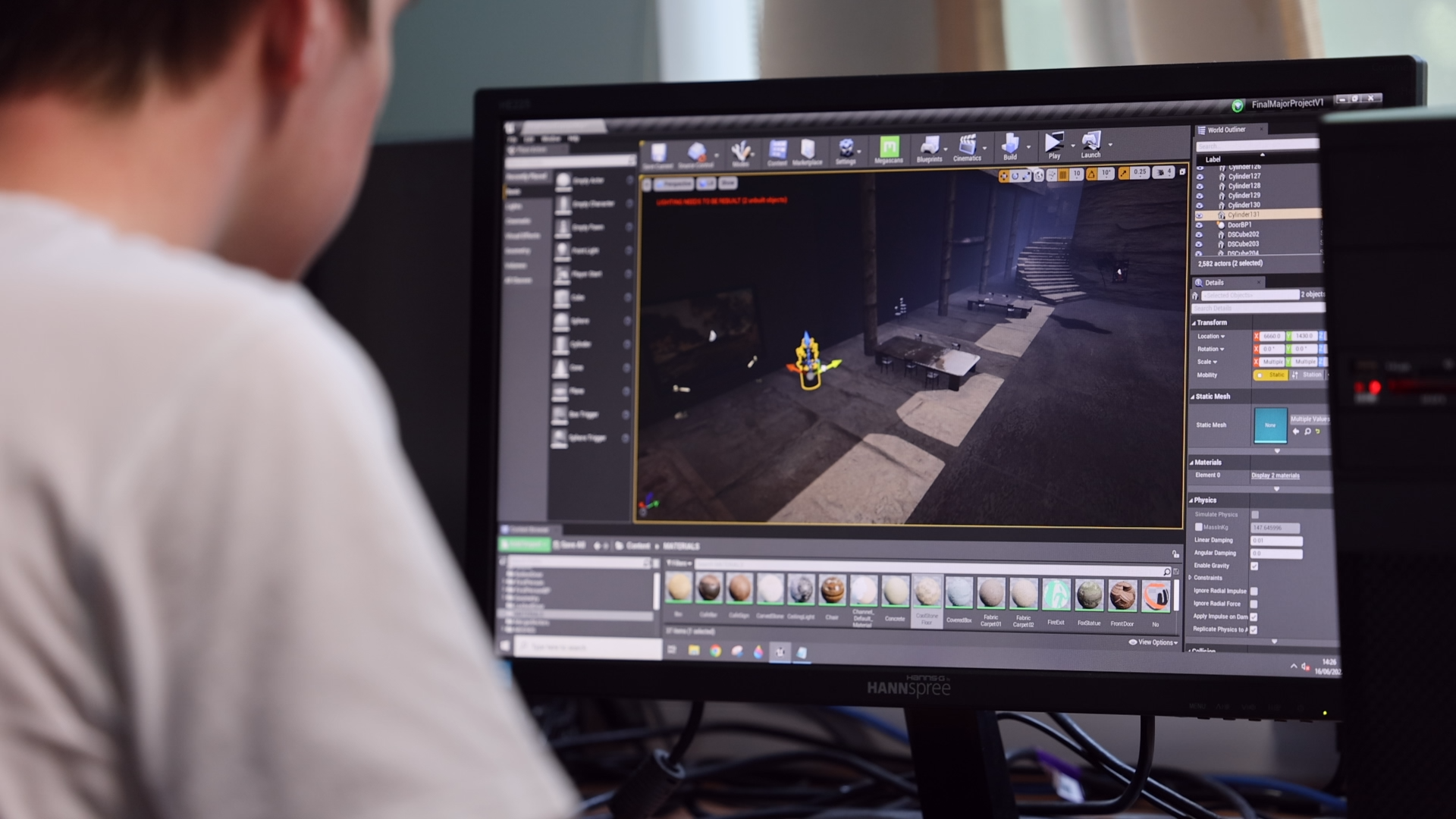Hide DoorBP1 using its eye icon
Screen dimensions: 1456x819
pos(1199,225)
